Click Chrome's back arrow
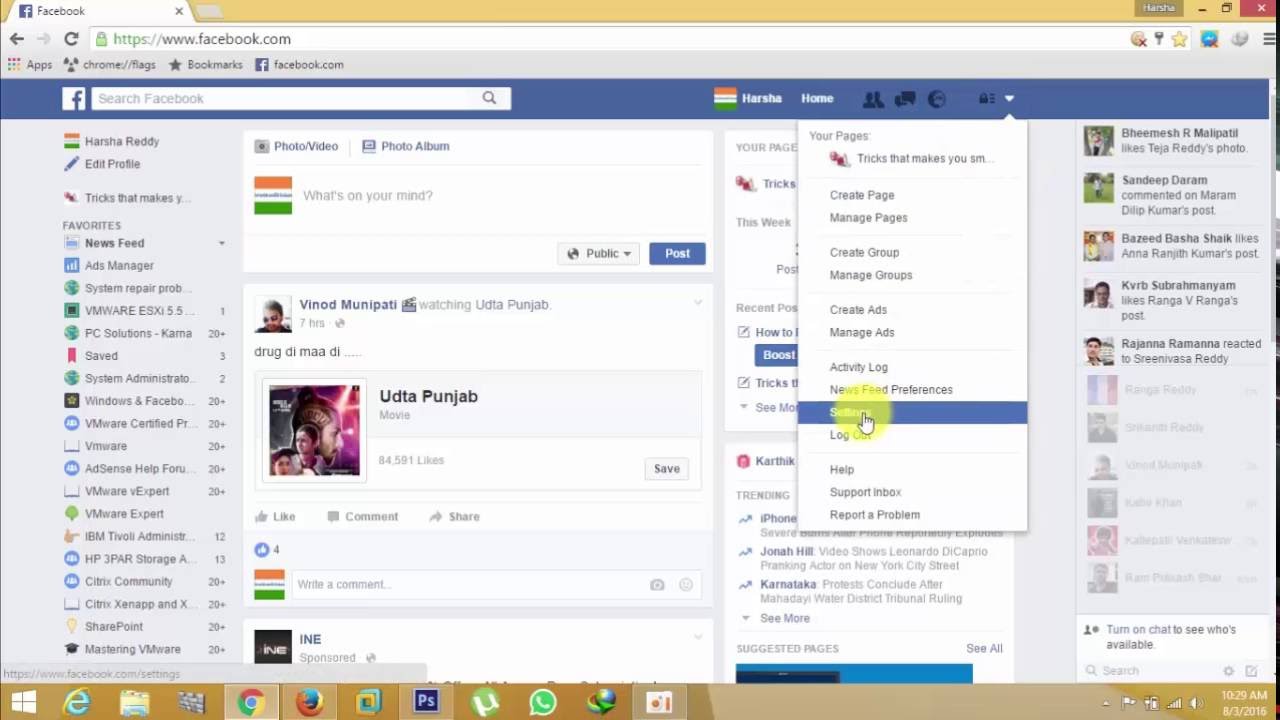Viewport: 1280px width, 720px height. 17,39
